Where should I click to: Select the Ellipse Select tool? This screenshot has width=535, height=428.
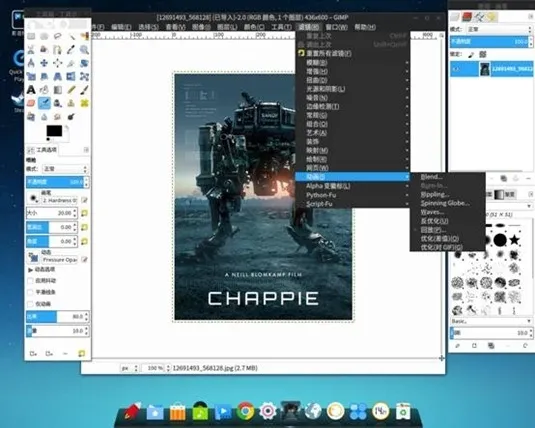click(44, 36)
